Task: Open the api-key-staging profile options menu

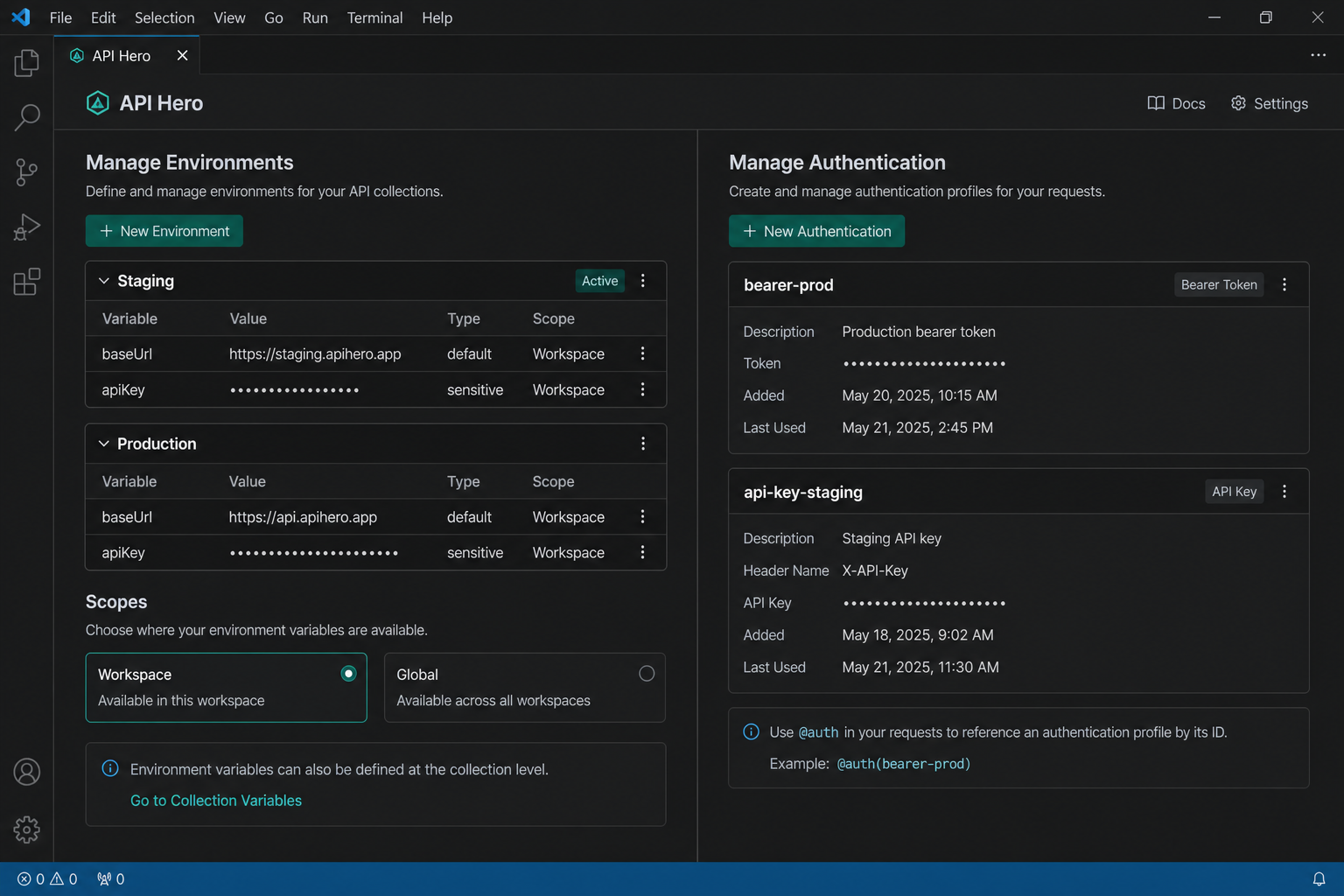Action: (x=1284, y=492)
